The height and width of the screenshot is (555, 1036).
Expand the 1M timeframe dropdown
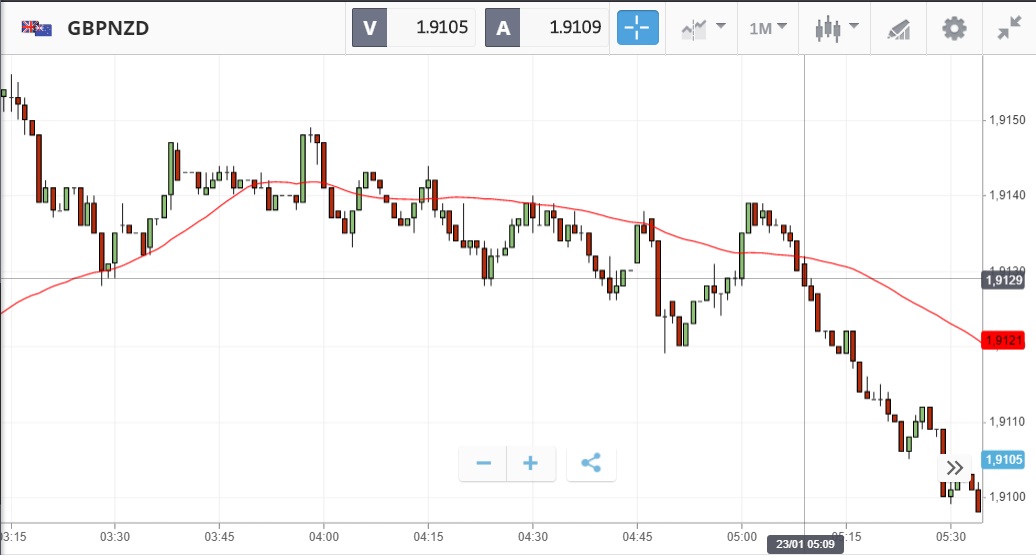point(767,28)
